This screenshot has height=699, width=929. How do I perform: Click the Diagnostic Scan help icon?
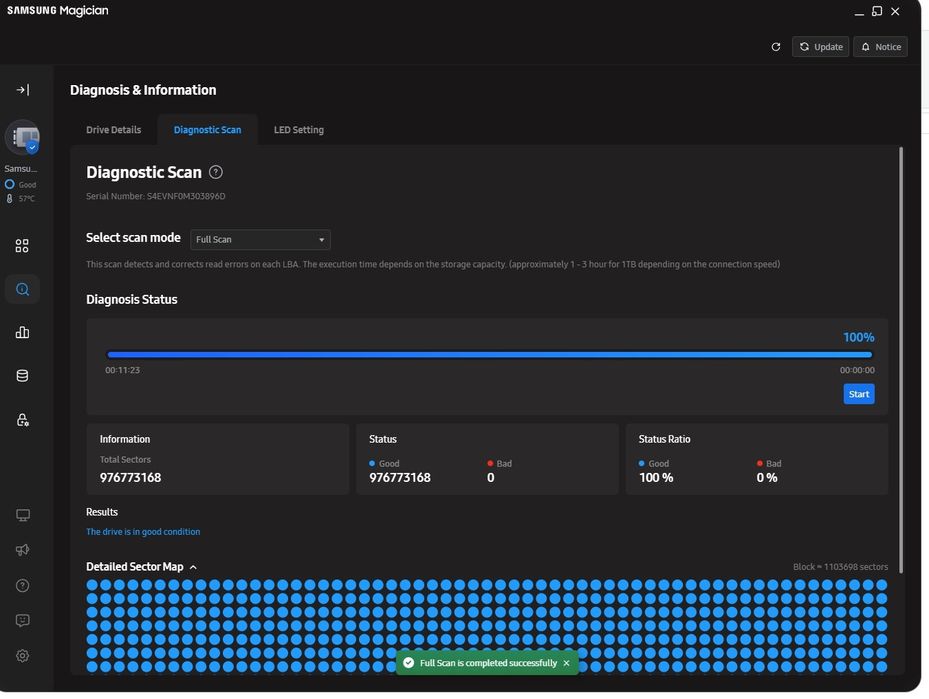[216, 172]
